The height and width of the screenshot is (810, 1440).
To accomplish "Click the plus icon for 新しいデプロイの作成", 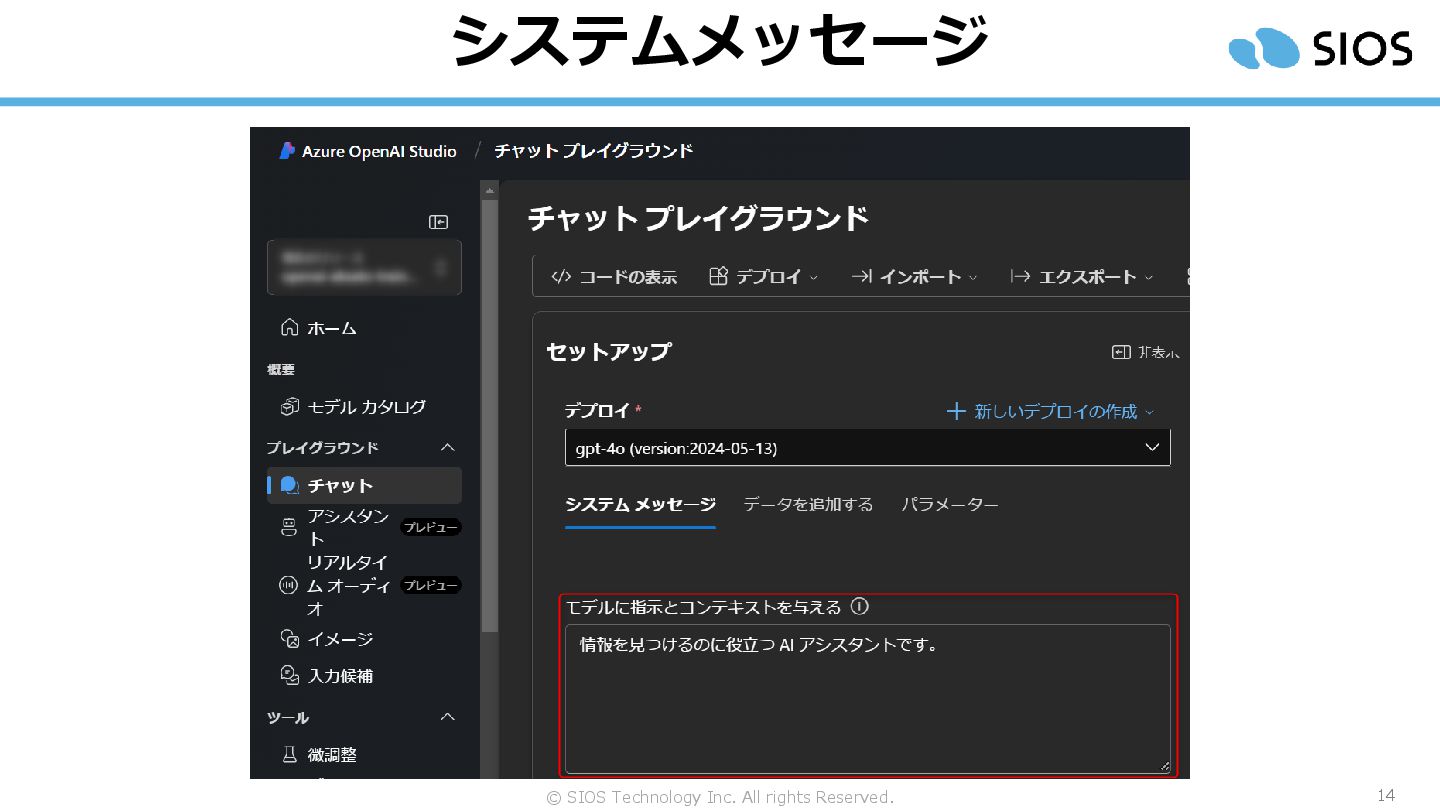I will [x=956, y=411].
